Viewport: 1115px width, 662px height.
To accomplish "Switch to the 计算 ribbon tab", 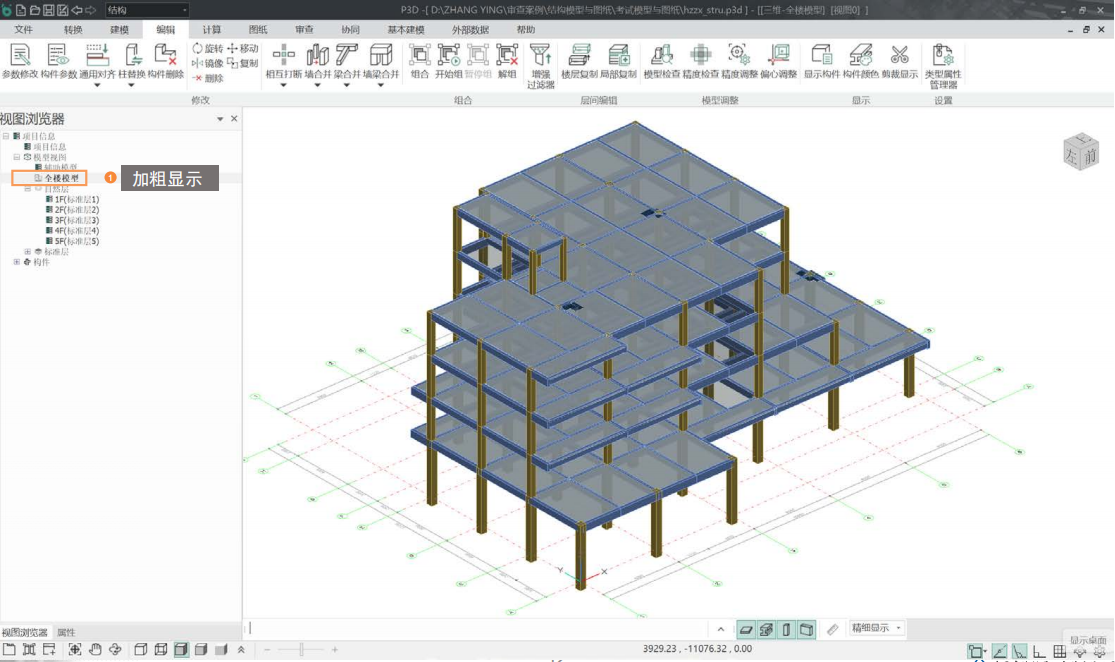I will [x=212, y=30].
